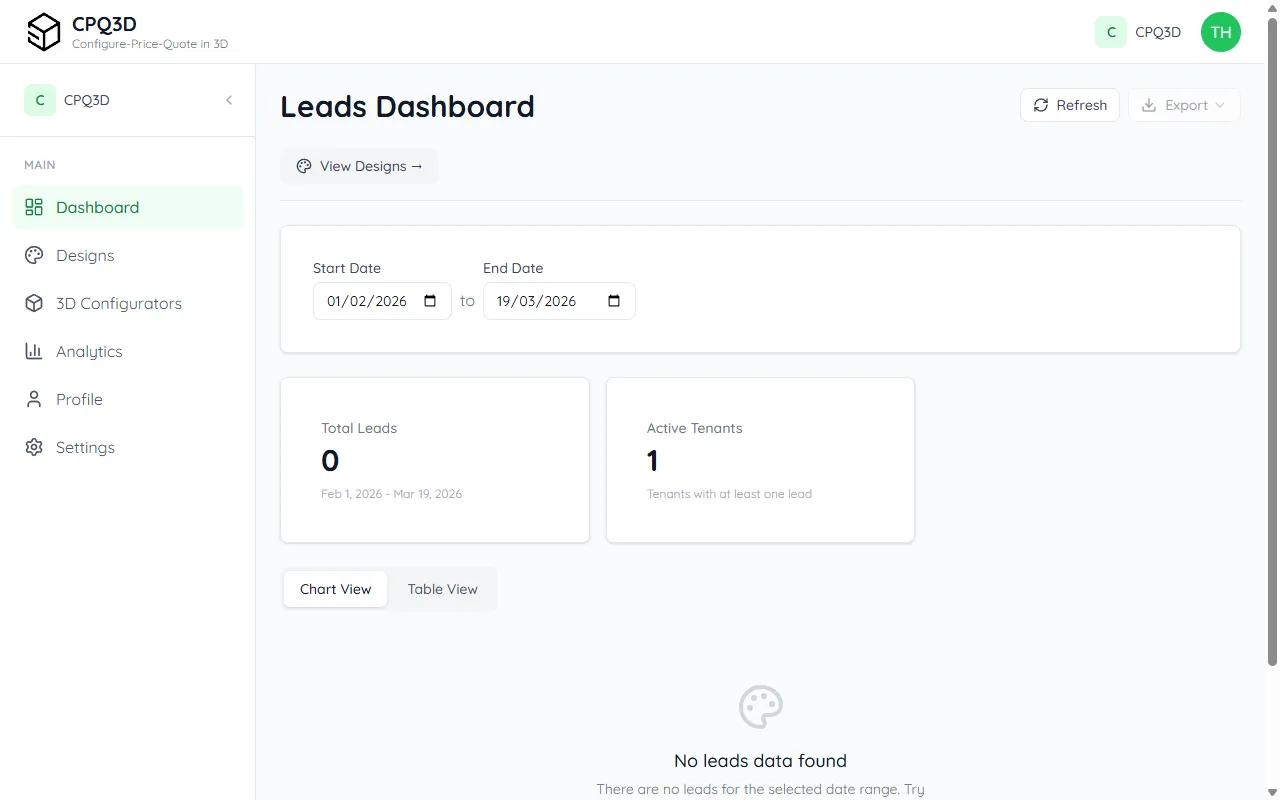Image resolution: width=1280 pixels, height=800 pixels.
Task: Click the CPQ3D cube logo in header
Action: coord(43,31)
